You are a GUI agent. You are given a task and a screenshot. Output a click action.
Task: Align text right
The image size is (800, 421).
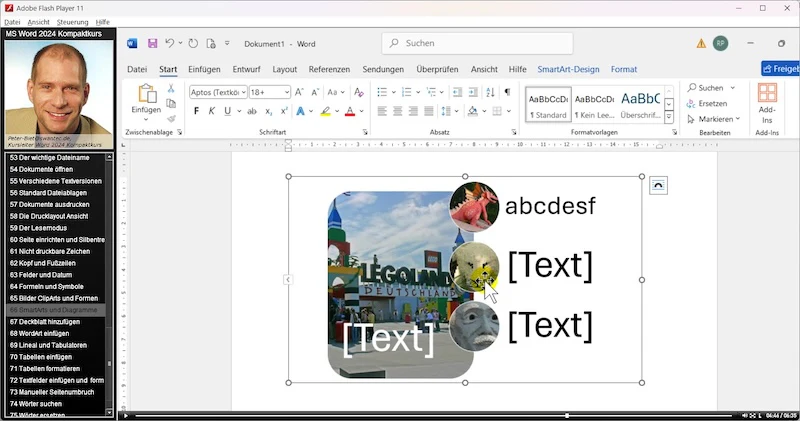(x=413, y=111)
